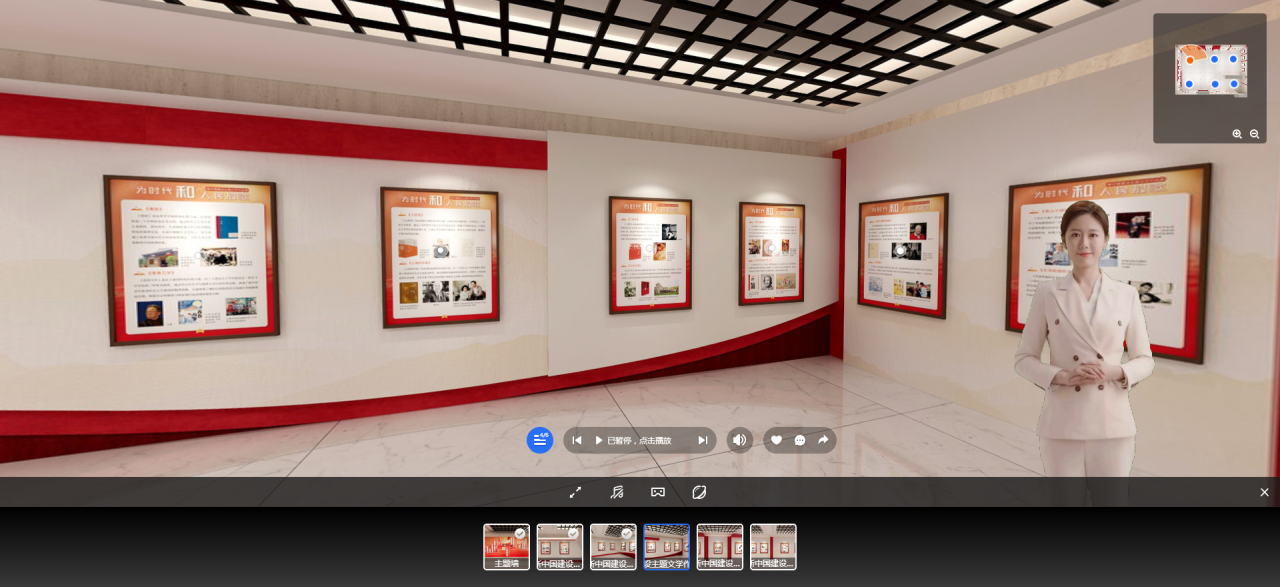Open the 主题墙 scene thumbnail

click(507, 547)
